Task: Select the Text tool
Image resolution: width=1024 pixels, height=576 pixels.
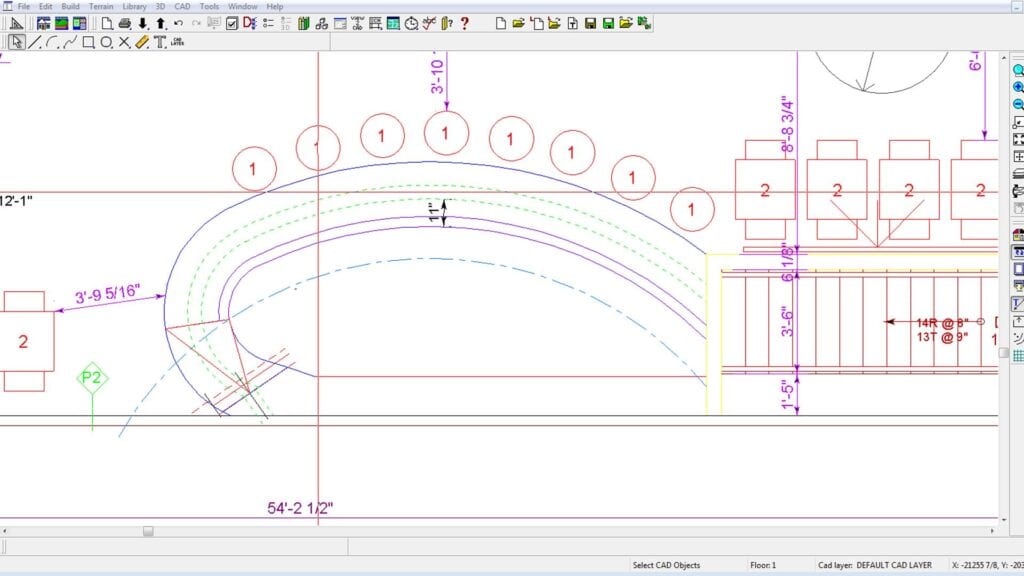Action: coord(160,42)
